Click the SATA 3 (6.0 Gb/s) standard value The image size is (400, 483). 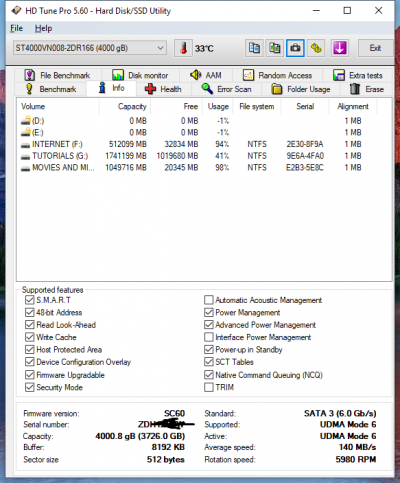tap(340, 413)
